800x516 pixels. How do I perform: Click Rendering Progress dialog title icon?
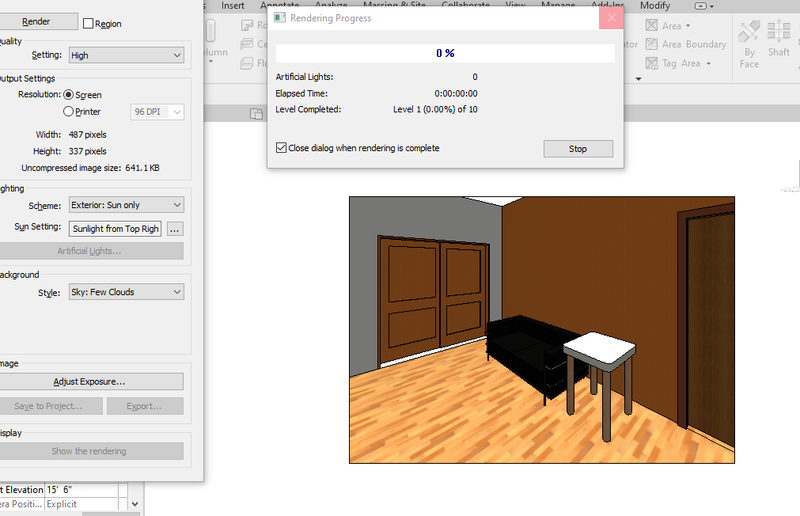point(280,18)
